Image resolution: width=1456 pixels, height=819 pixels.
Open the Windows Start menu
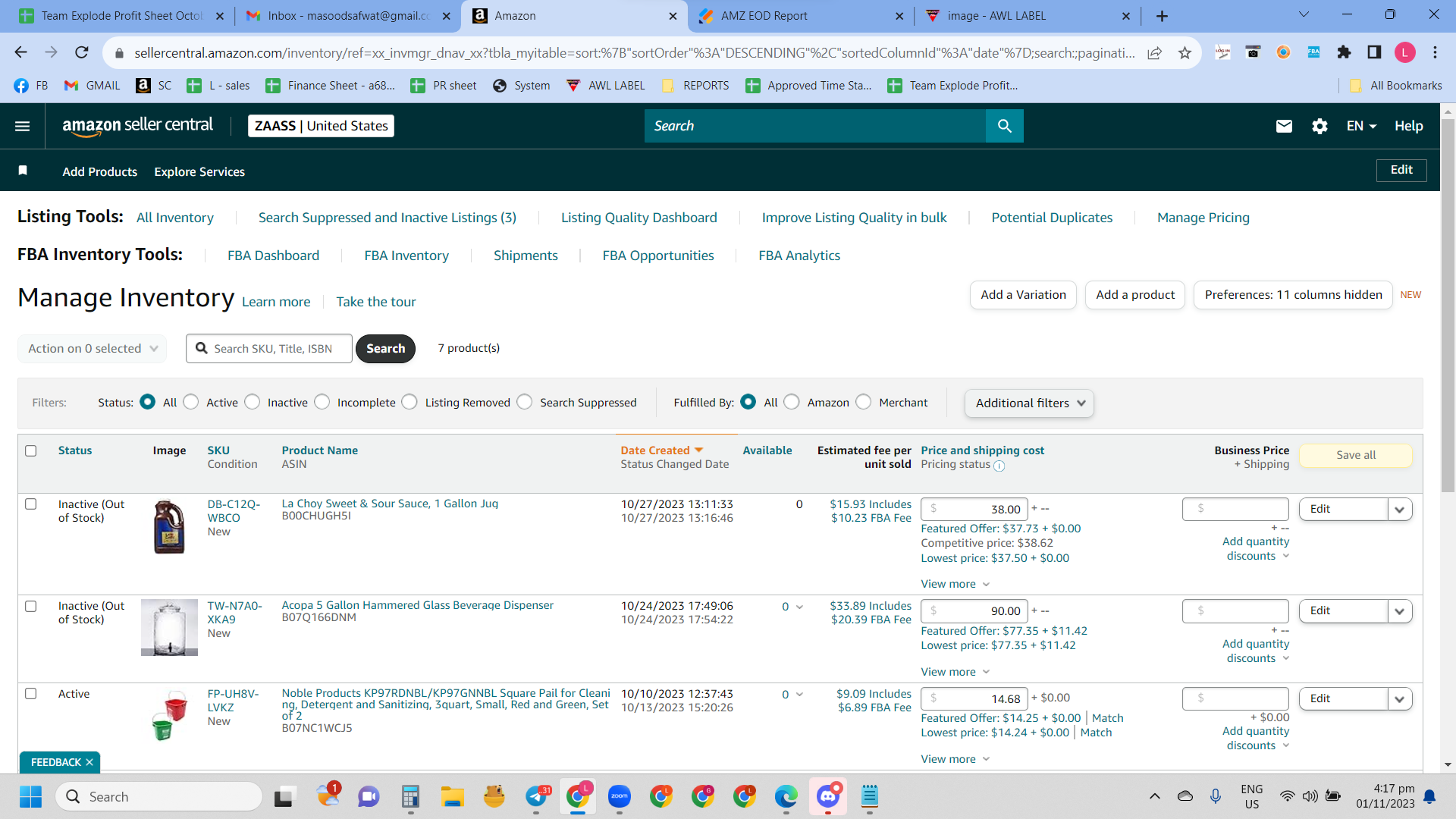coord(30,796)
